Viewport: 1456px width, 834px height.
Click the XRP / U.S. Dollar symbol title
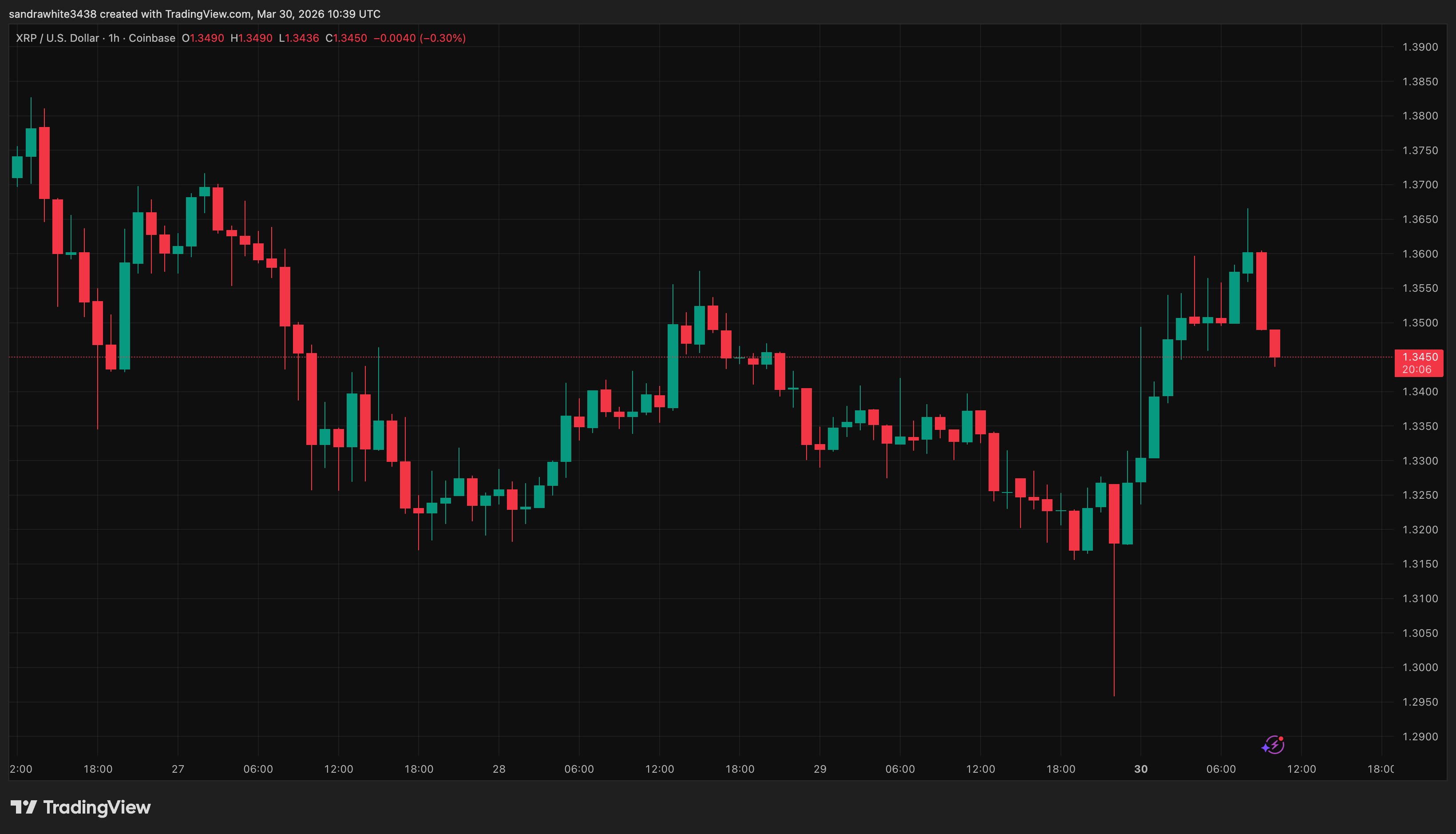pos(57,38)
